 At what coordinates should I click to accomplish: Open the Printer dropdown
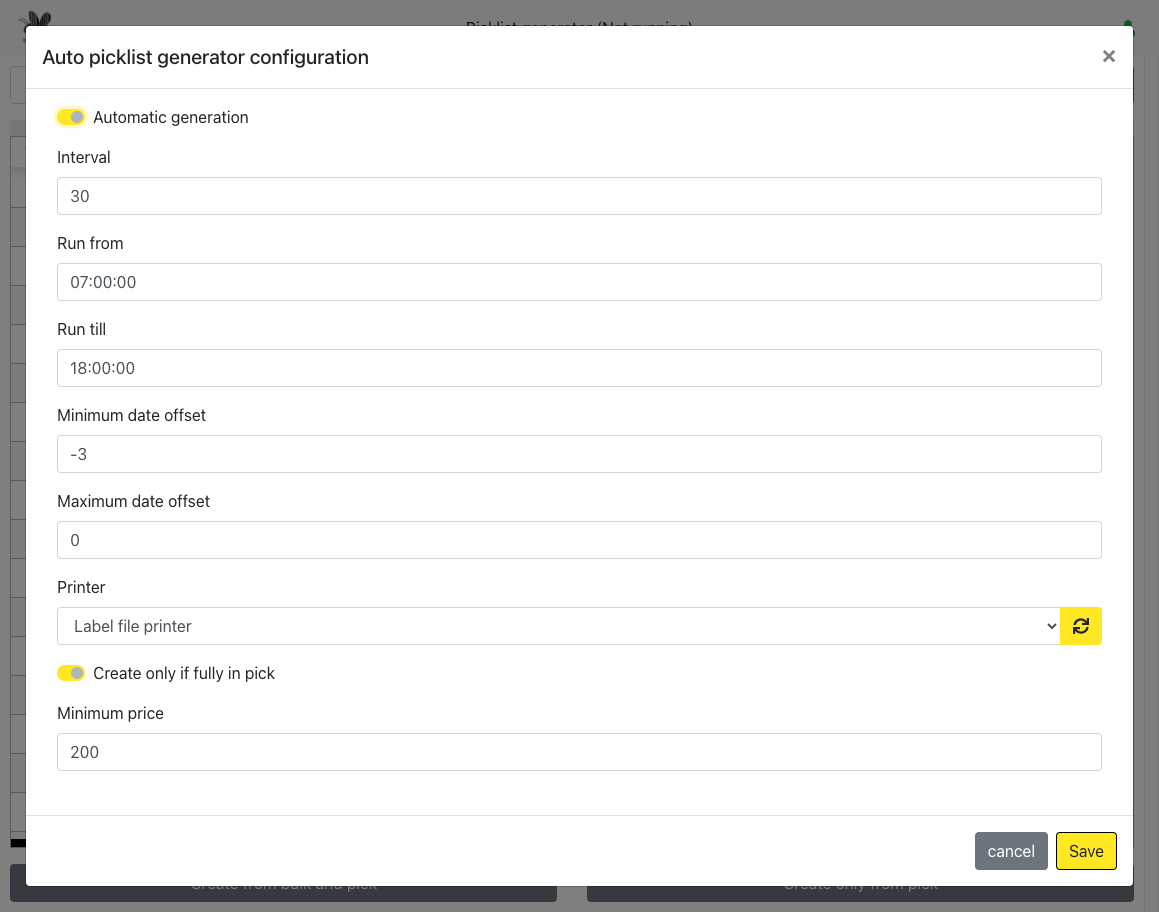click(558, 626)
